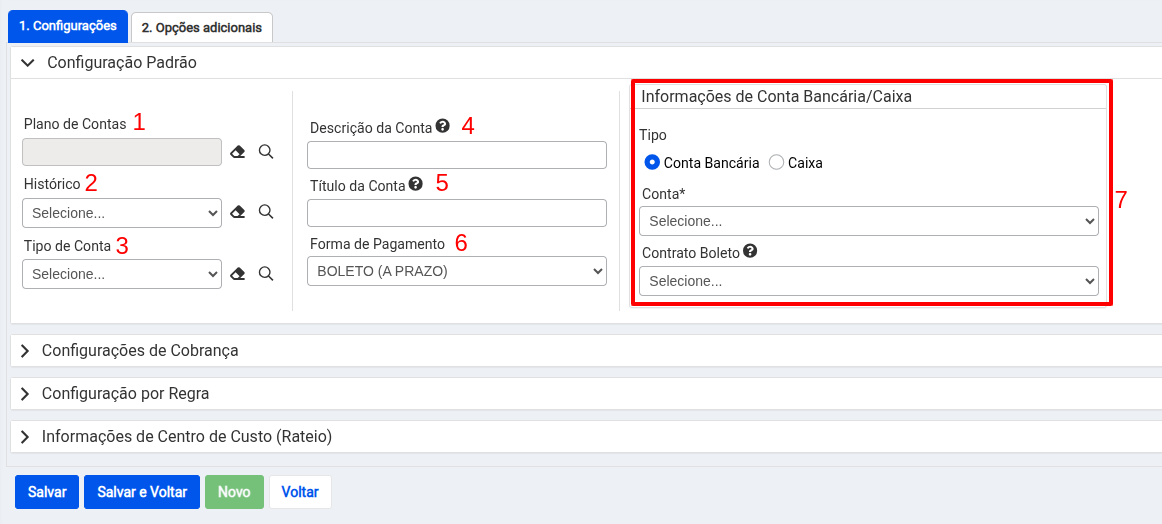Click the Salvar e Voltar button
Screen dimensions: 1162x524
click(142, 492)
